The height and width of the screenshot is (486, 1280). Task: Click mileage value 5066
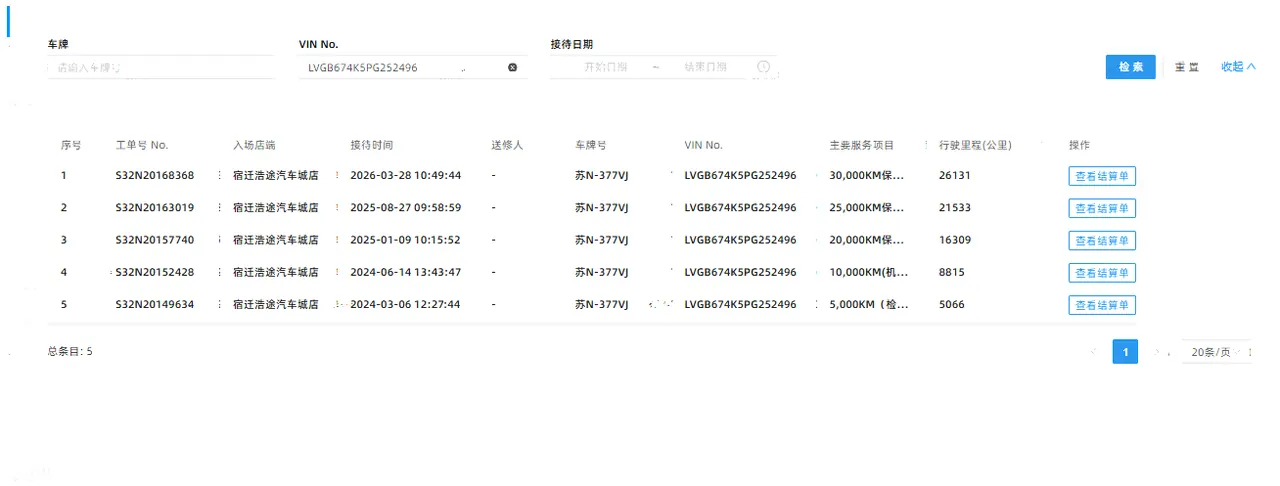pos(952,304)
